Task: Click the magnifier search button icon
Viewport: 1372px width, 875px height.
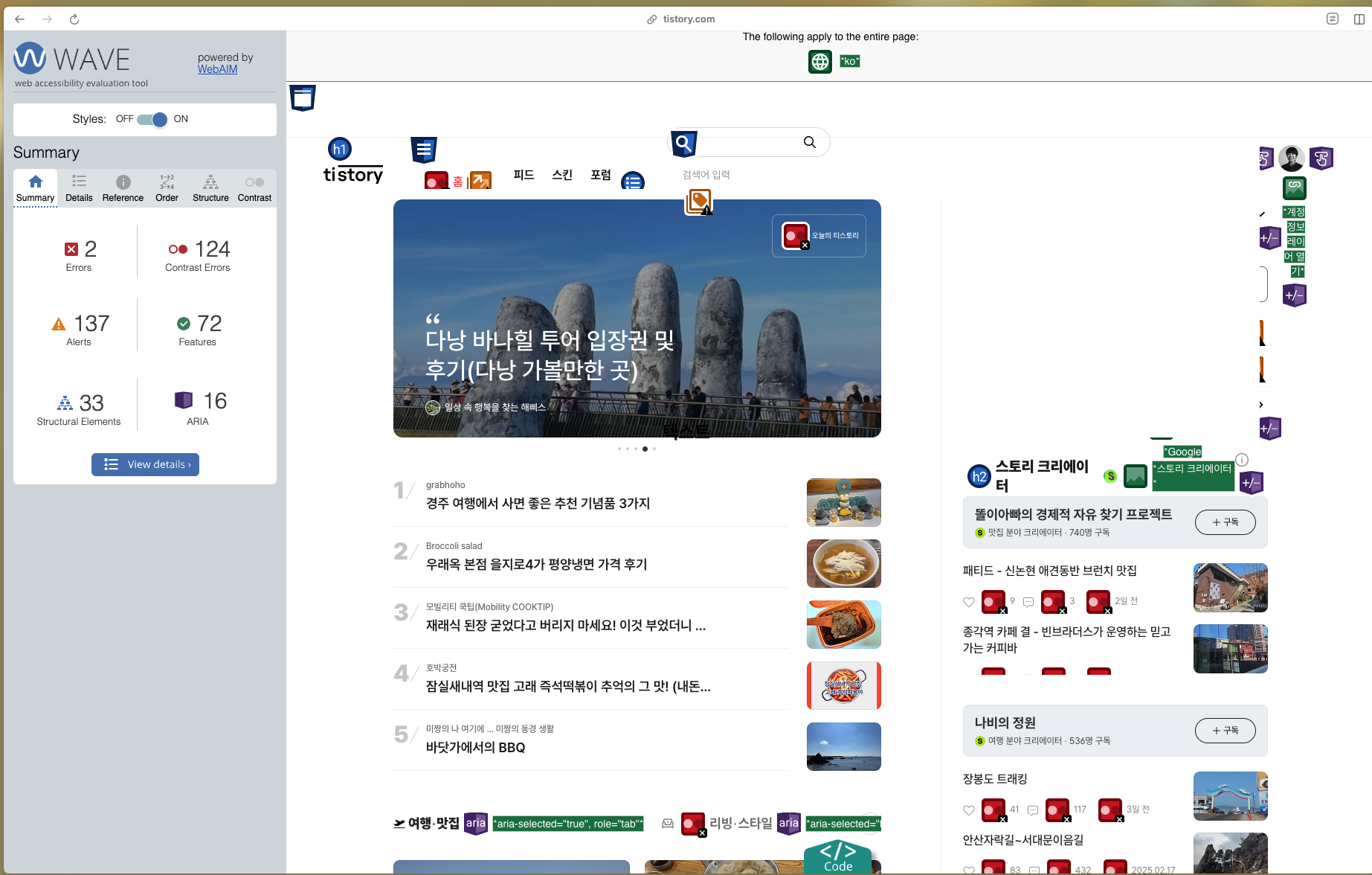Action: (810, 142)
